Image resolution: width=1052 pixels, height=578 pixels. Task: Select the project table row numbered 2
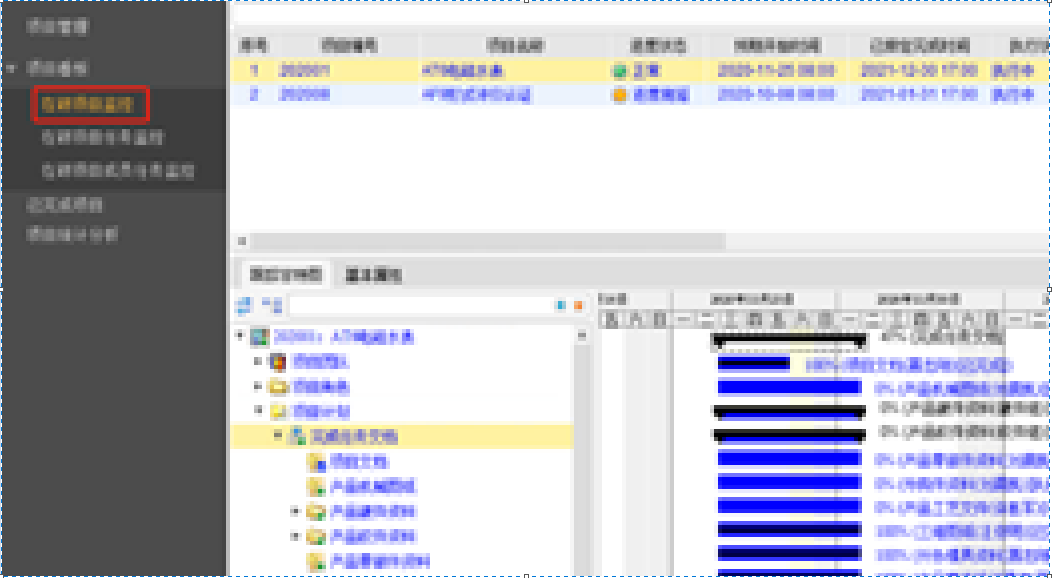click(x=641, y=95)
